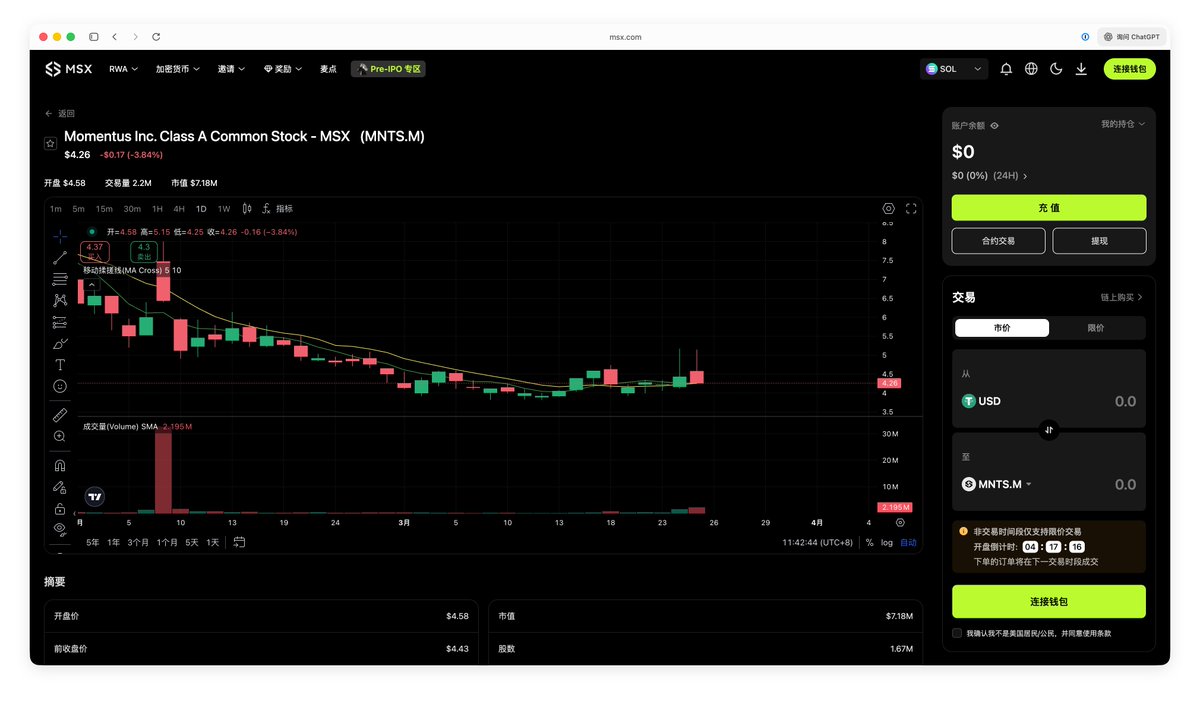This screenshot has width=1200, height=701.
Task: Open the emoji icons tool
Action: point(60,386)
